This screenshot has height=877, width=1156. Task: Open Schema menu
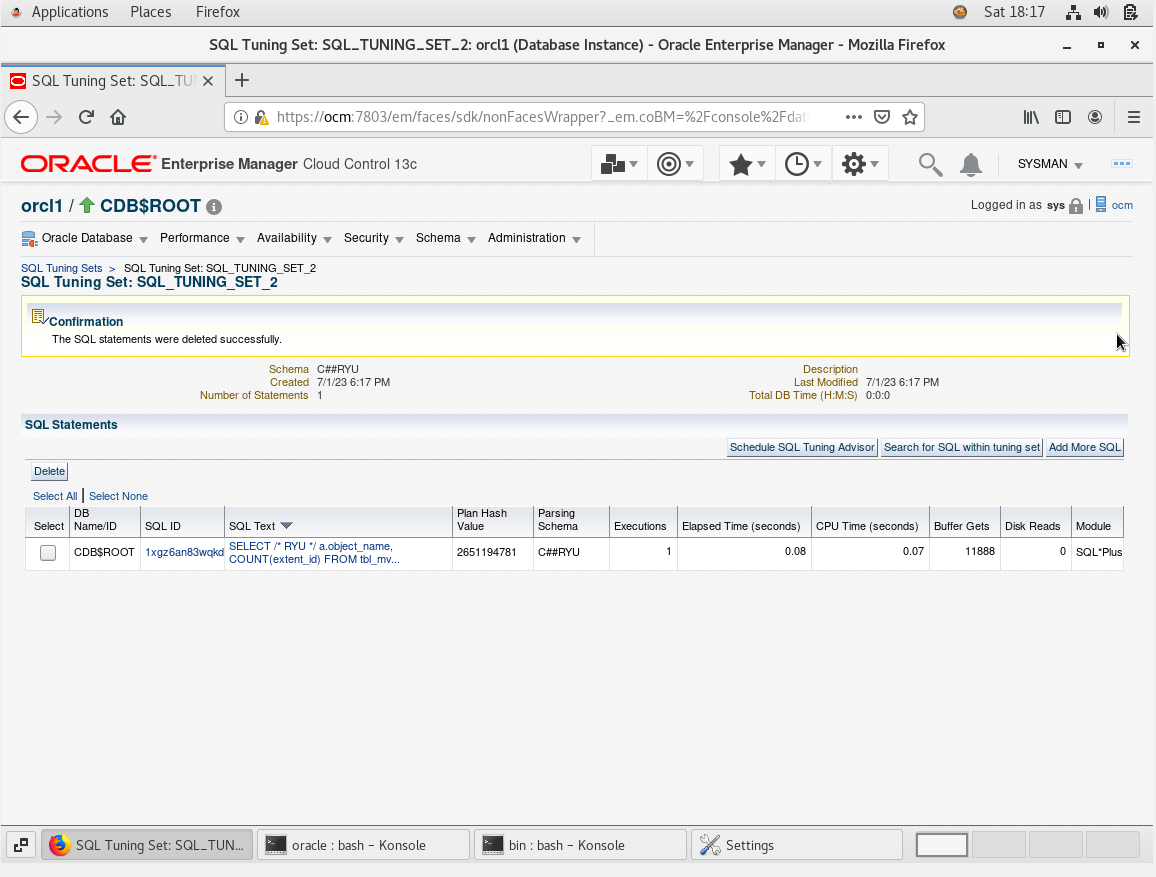pyautogui.click(x=445, y=238)
